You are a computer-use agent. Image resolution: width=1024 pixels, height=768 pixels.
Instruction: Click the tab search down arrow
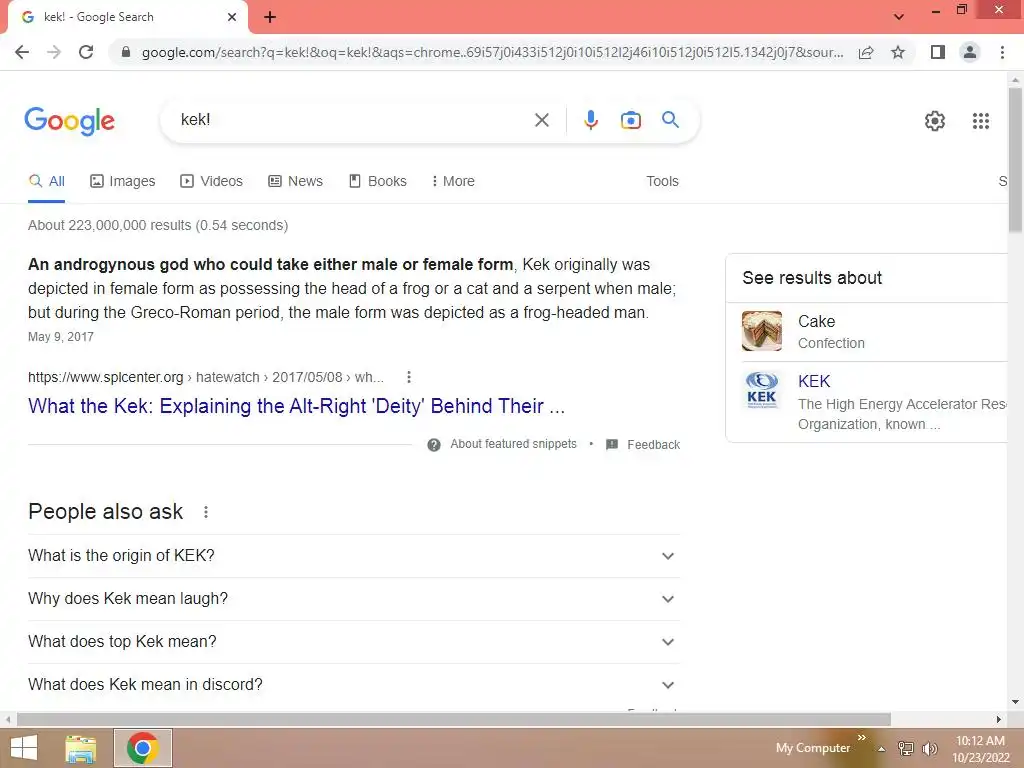coord(899,17)
